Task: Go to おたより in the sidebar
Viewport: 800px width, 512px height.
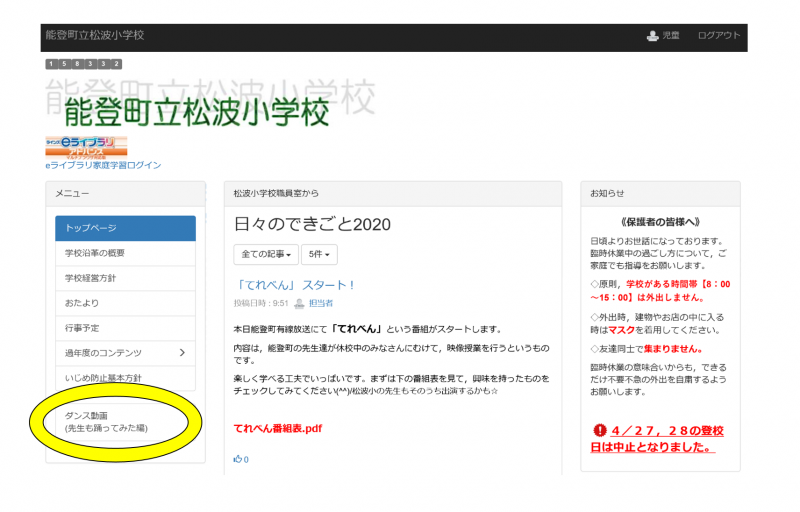Action: (125, 303)
